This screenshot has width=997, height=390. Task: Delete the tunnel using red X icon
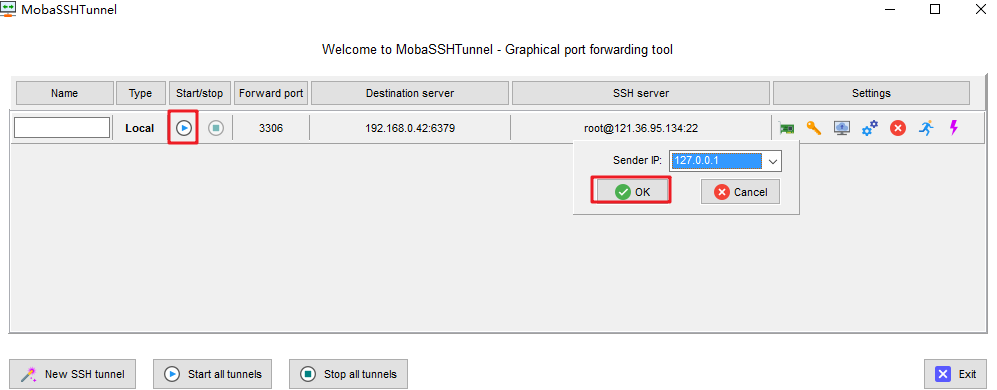tap(898, 128)
